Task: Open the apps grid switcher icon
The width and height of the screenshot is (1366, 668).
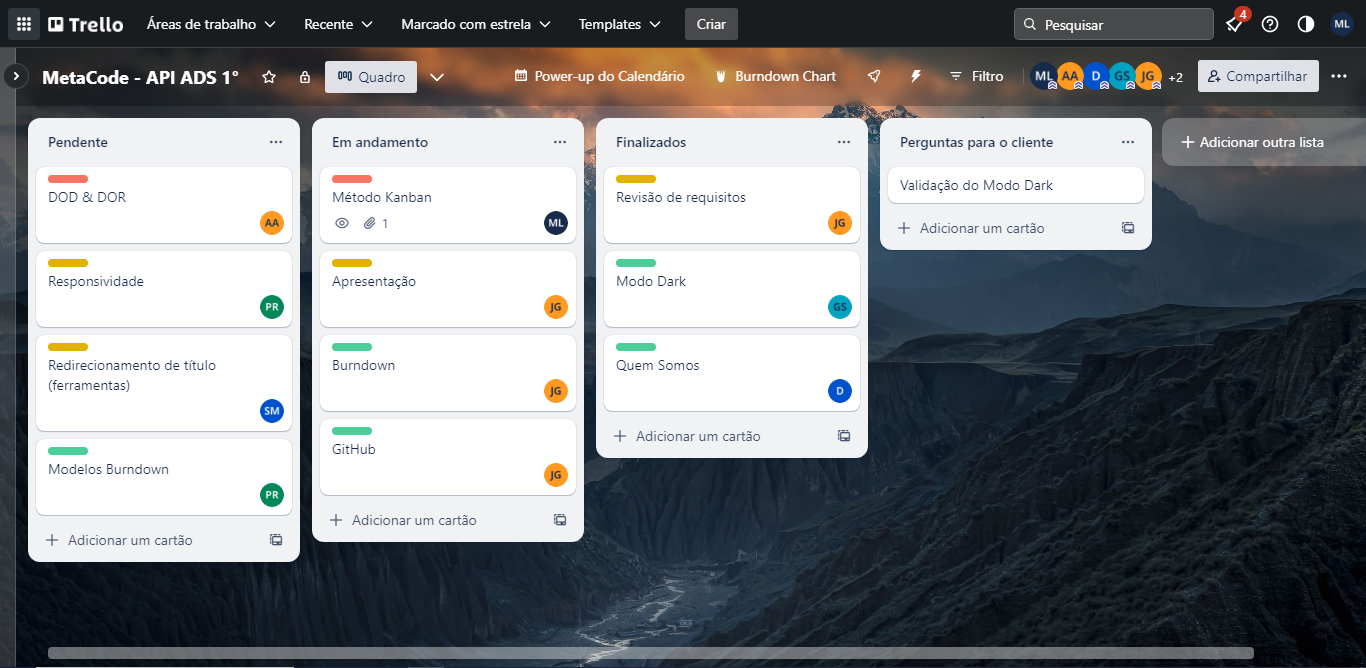Action: [24, 24]
